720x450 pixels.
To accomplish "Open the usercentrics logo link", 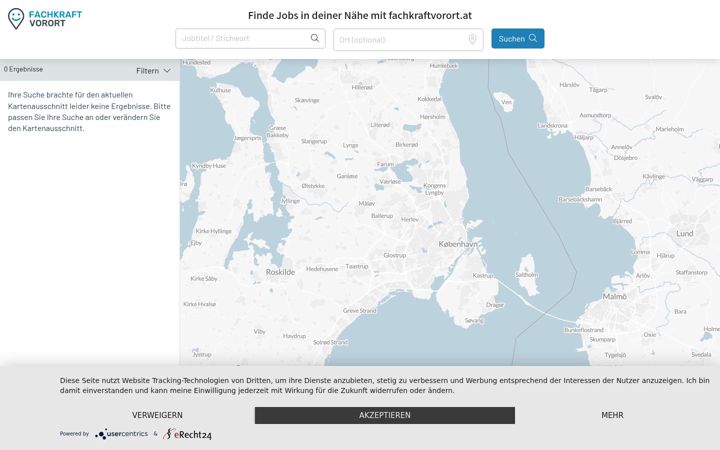I will 122,434.
